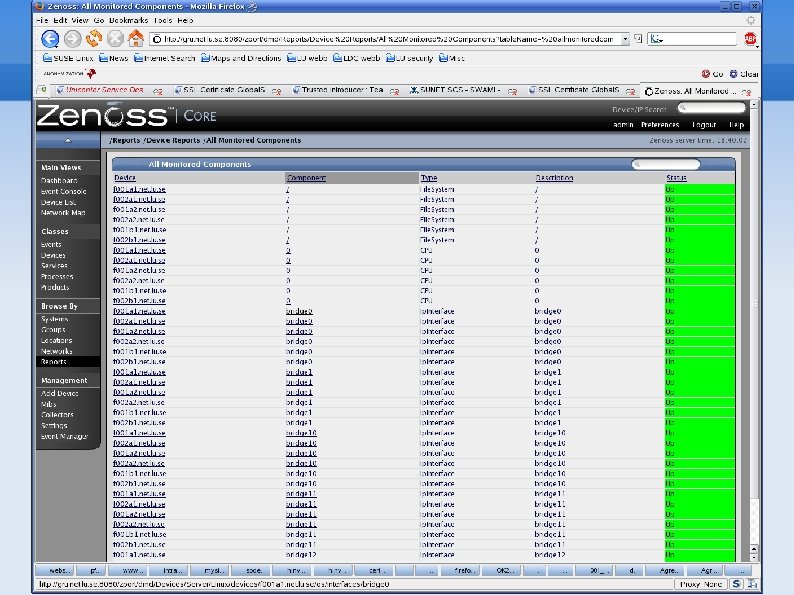794x595 pixels.
Task: Select Reports in the sidebar
Action: point(54,362)
